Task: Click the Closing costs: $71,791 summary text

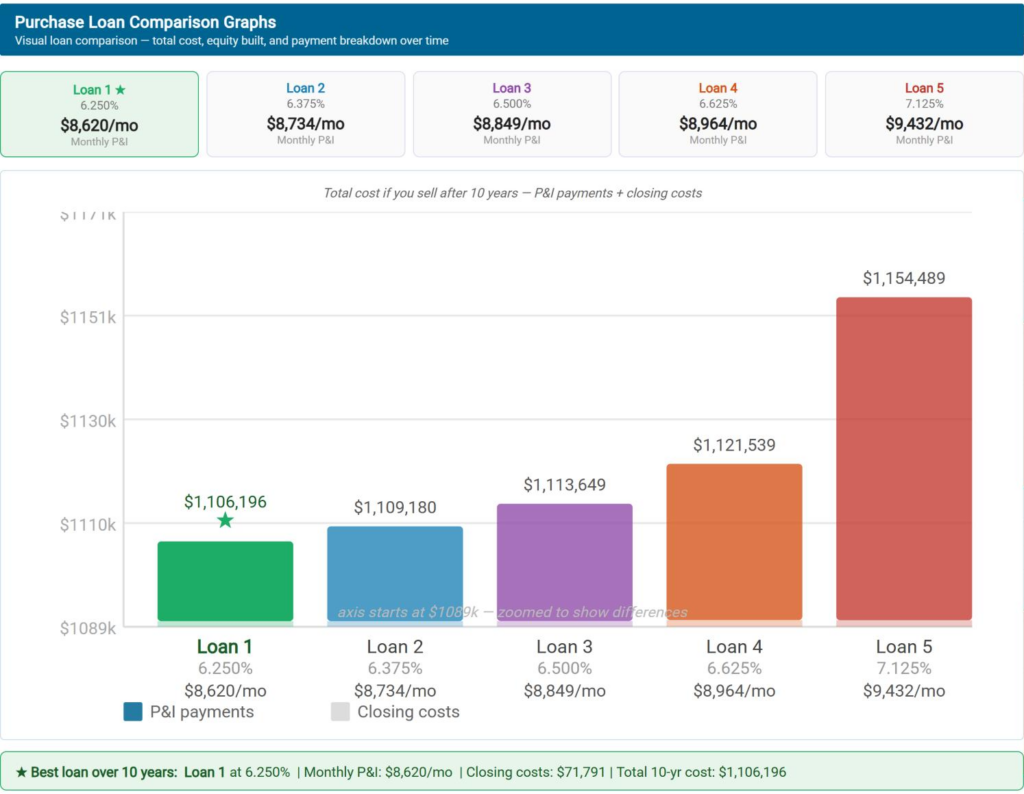Action: [536, 772]
